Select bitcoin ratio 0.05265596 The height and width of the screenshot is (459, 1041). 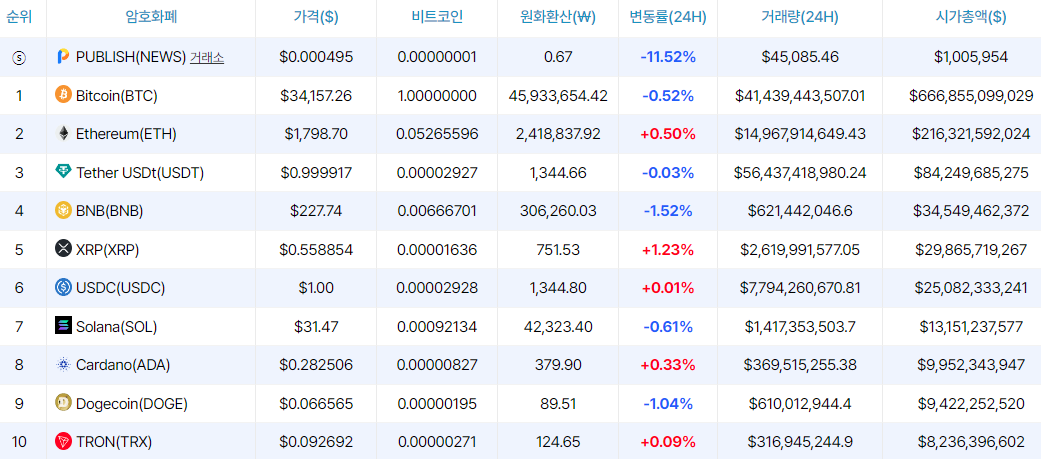pyautogui.click(x=437, y=134)
